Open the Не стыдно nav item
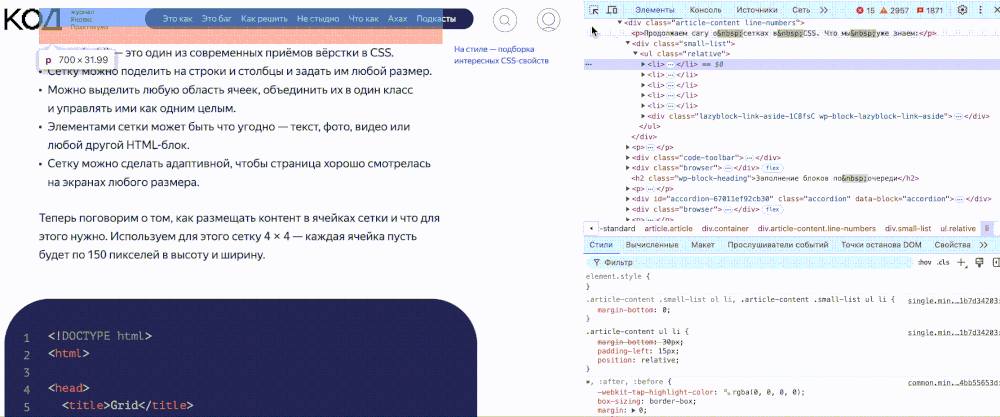This screenshot has height=417, width=1000. coord(318,19)
